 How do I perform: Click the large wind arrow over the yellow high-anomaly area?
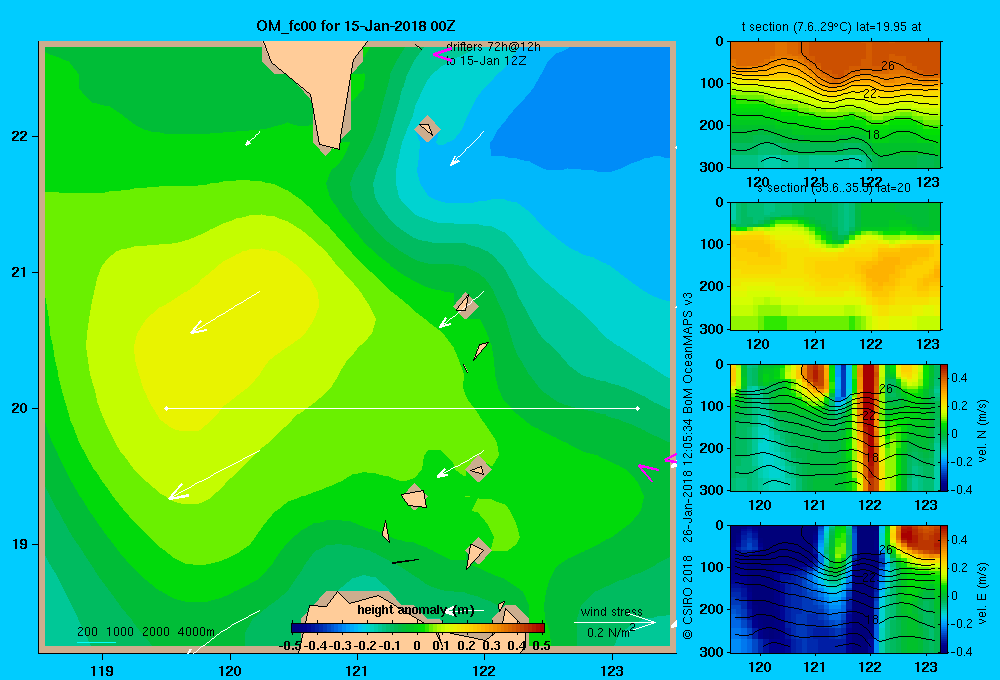tap(225, 313)
